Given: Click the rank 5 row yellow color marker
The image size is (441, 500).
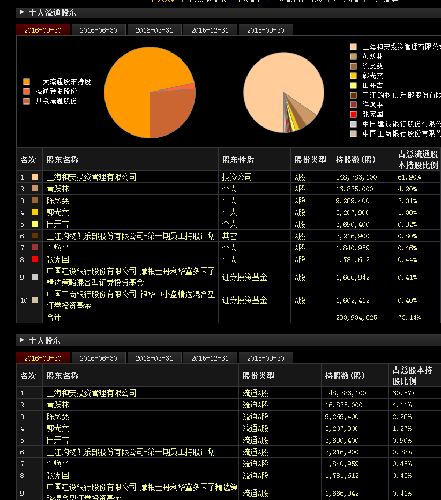Looking at the screenshot, I should coord(35,224).
